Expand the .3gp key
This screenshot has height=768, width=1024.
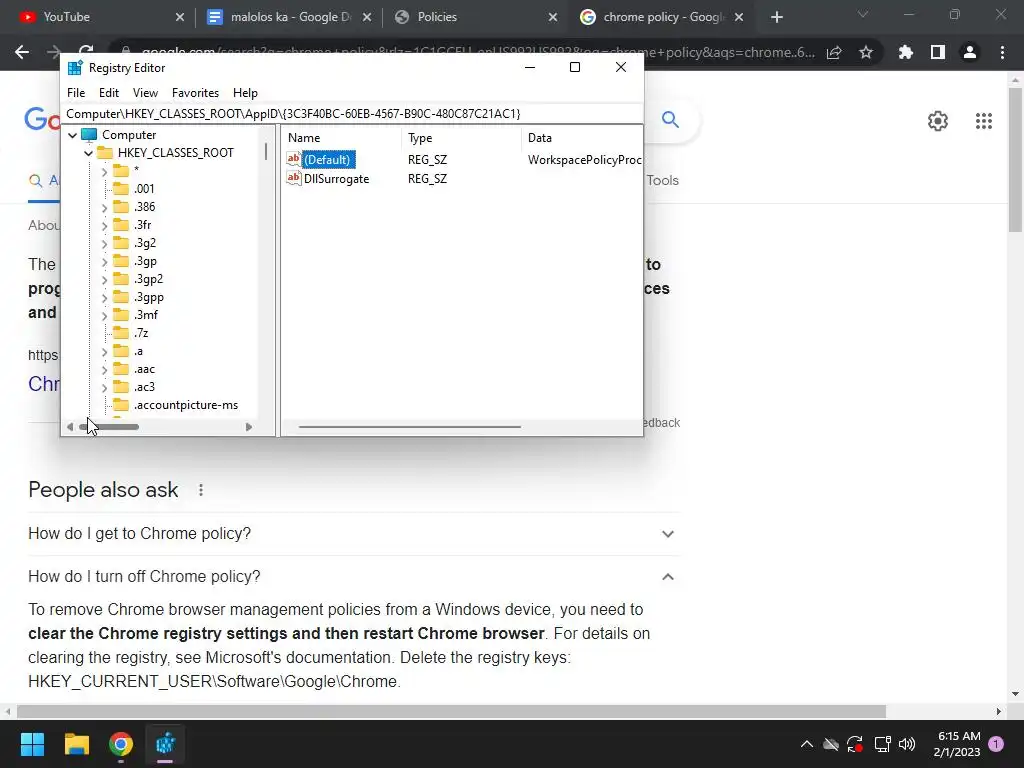click(104, 262)
